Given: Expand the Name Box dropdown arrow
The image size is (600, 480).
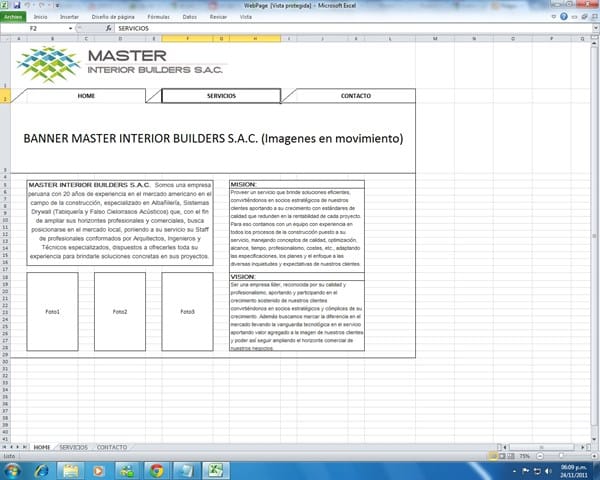Looking at the screenshot, I should pyautogui.click(x=70, y=28).
